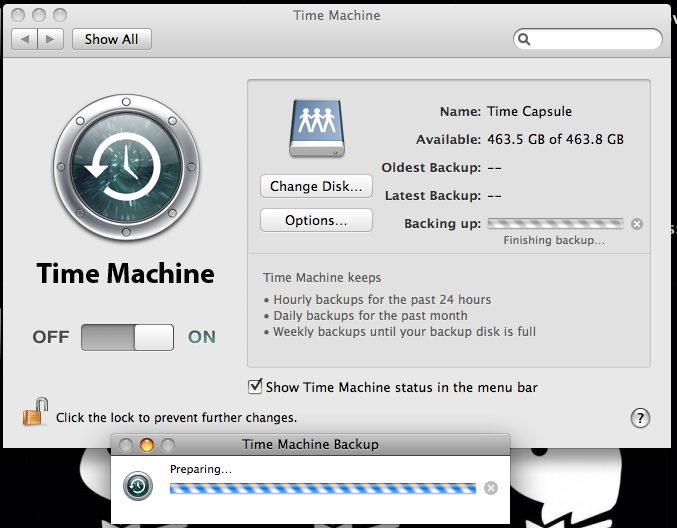
Task: Open the Change Disk dialog
Action: pyautogui.click(x=316, y=186)
